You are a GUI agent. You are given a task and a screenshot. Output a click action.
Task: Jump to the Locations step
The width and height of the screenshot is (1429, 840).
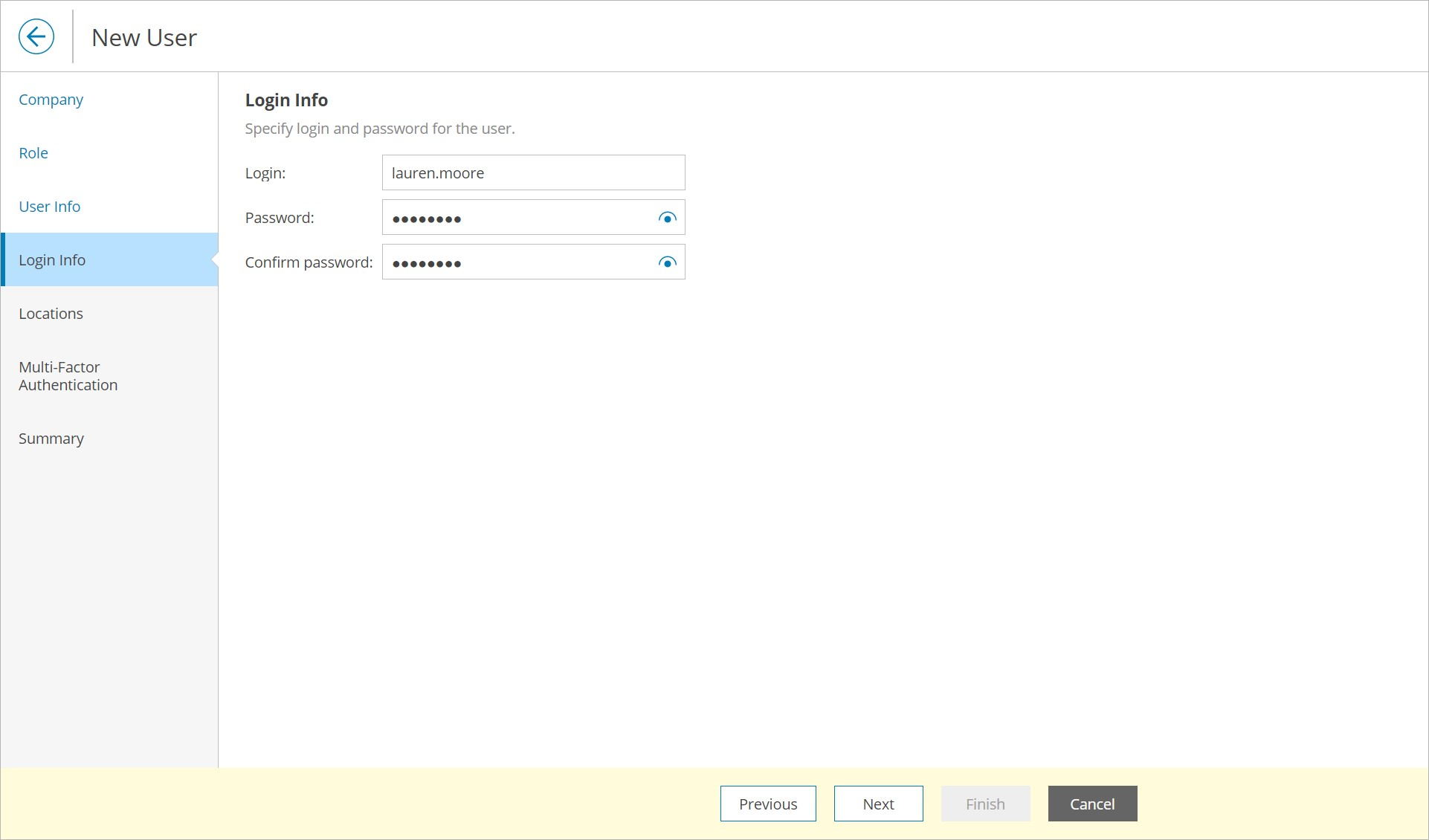(x=51, y=314)
